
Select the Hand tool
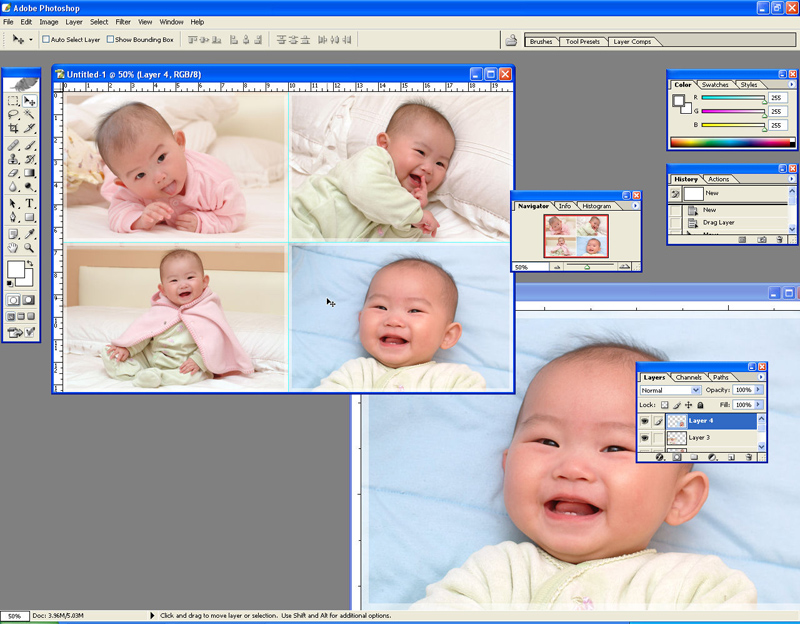click(14, 247)
